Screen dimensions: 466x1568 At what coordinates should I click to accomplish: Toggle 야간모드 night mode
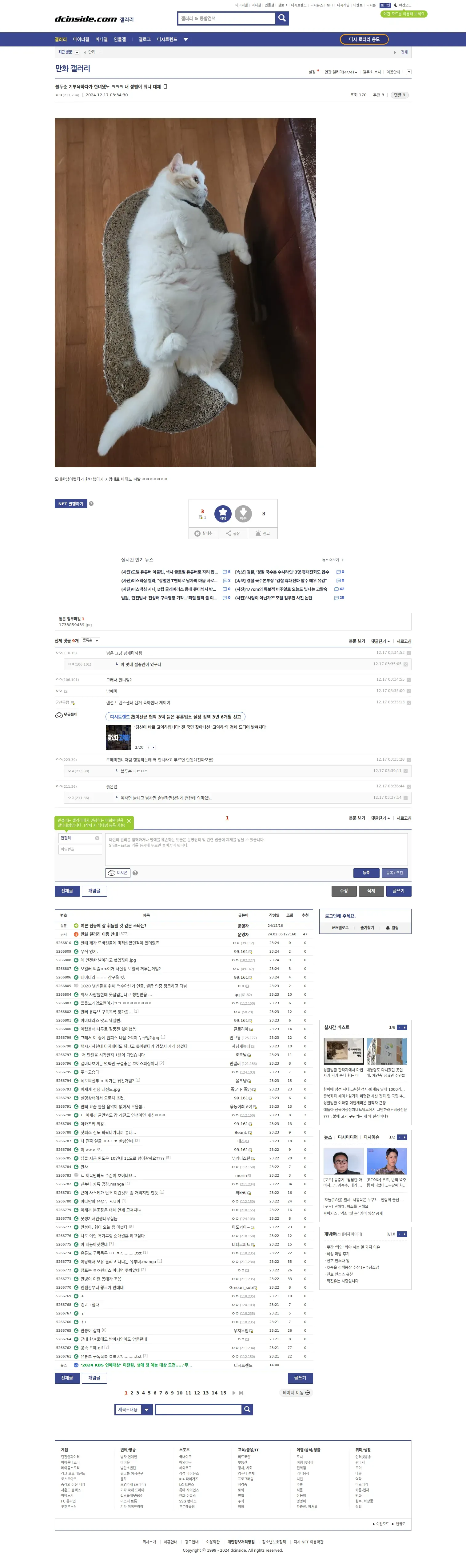(x=402, y=5)
